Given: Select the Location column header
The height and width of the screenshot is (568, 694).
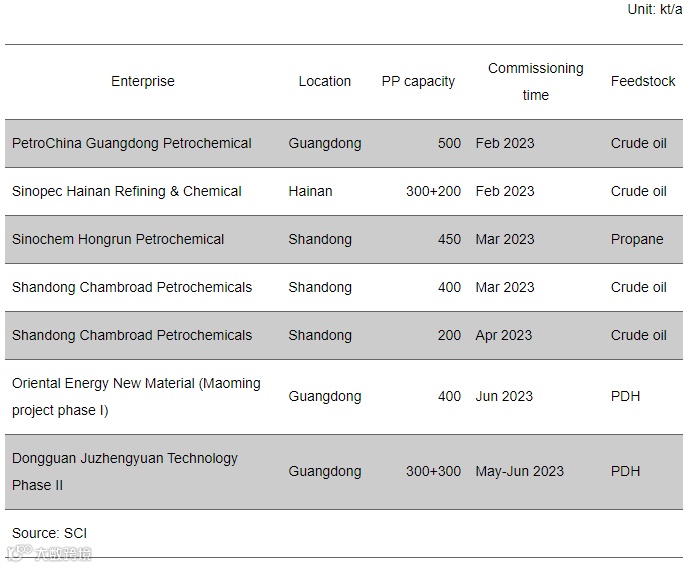Looking at the screenshot, I should click(324, 81).
